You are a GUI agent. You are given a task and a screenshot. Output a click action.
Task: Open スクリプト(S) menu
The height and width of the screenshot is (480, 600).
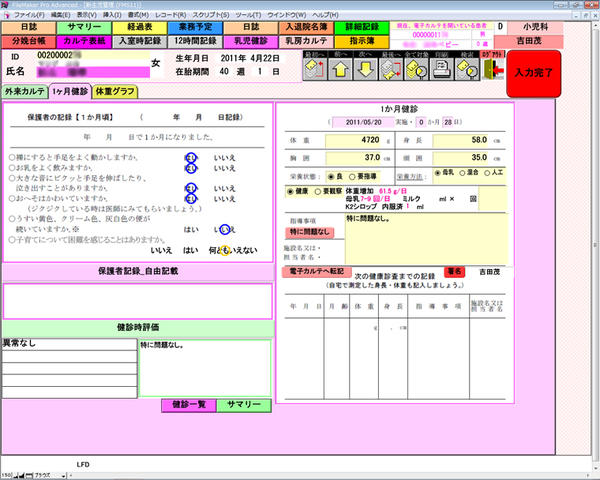[x=211, y=15]
